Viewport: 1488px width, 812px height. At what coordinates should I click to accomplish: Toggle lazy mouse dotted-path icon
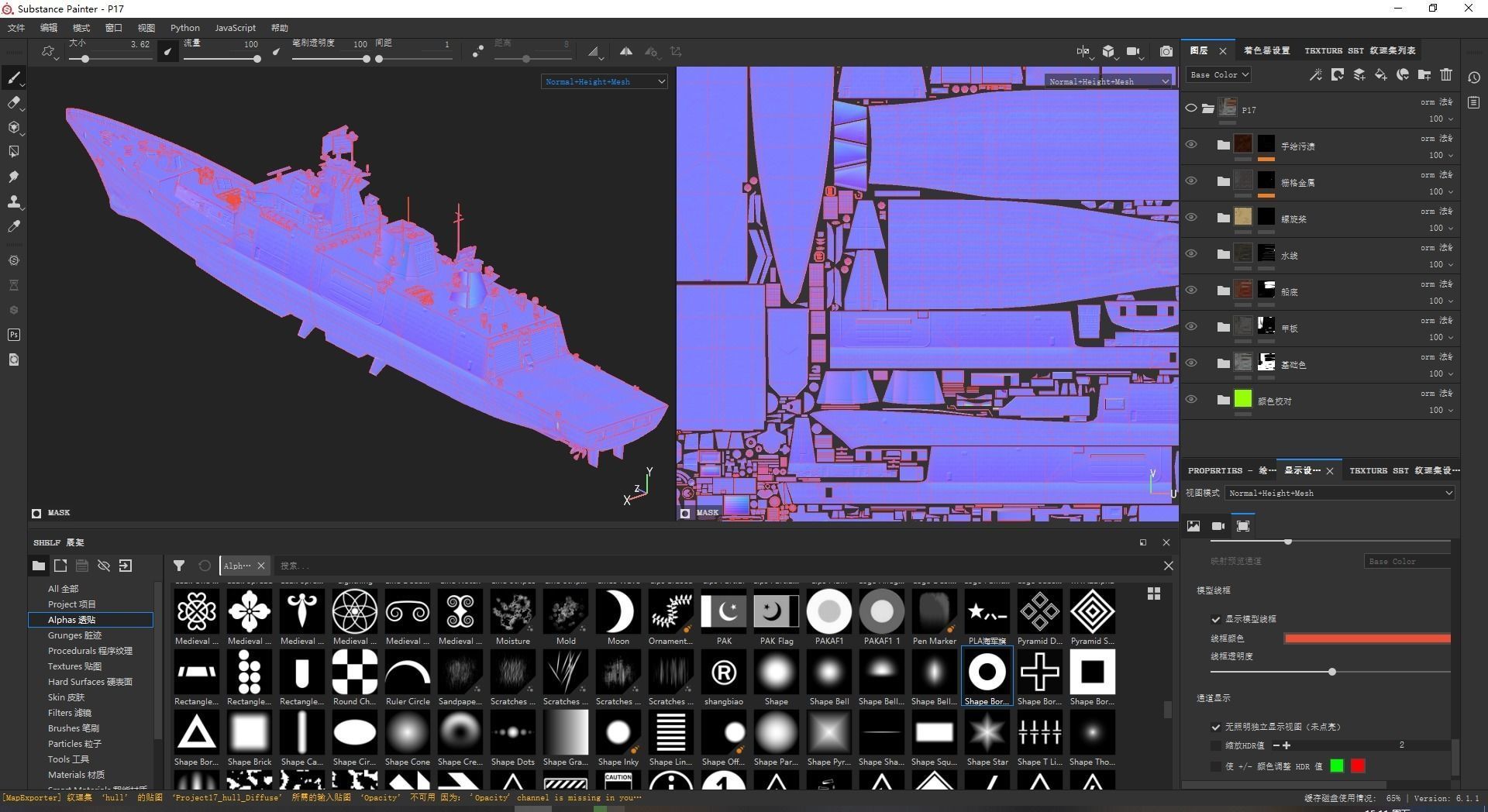click(x=477, y=51)
